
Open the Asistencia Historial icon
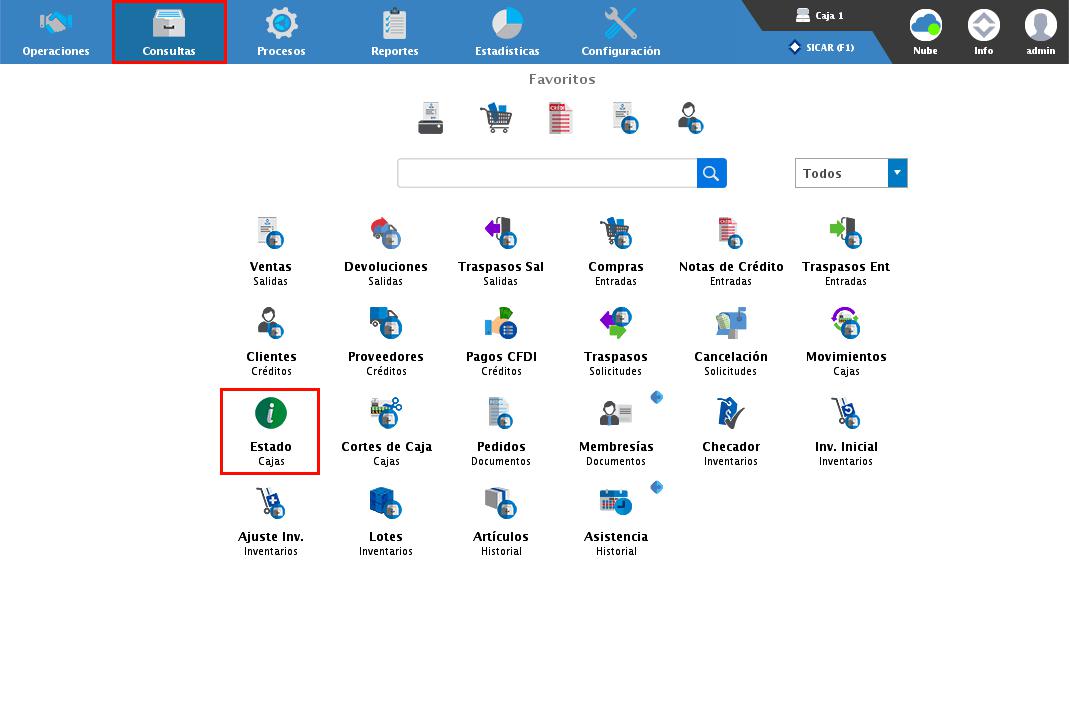tap(615, 503)
